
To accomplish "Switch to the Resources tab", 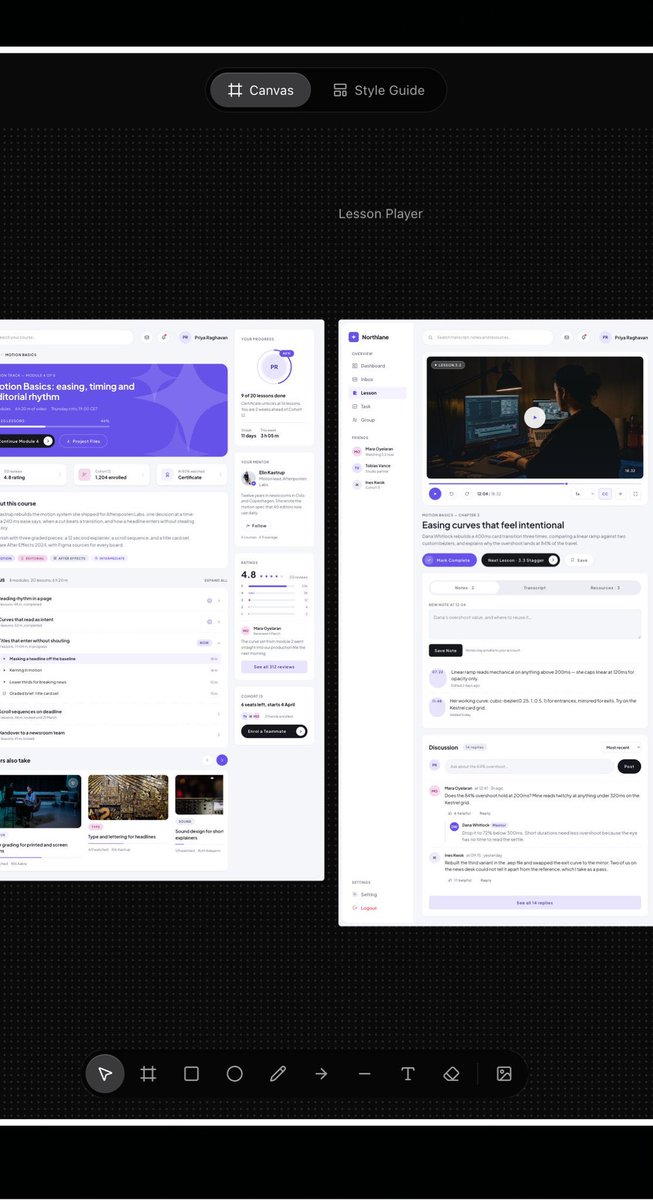I will (605, 588).
